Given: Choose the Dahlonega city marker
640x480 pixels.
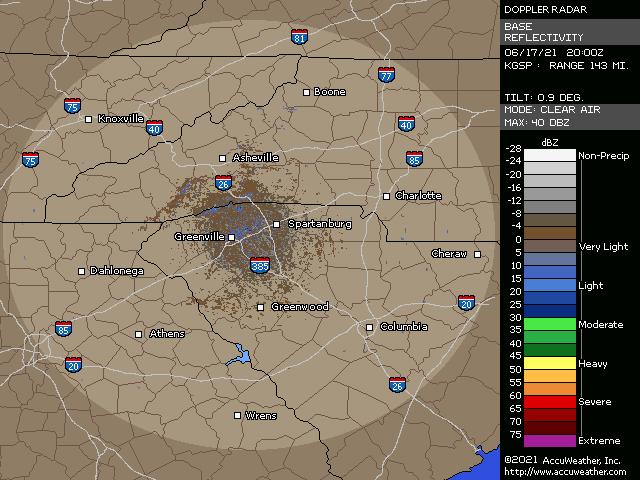Looking at the screenshot, I should (82, 271).
